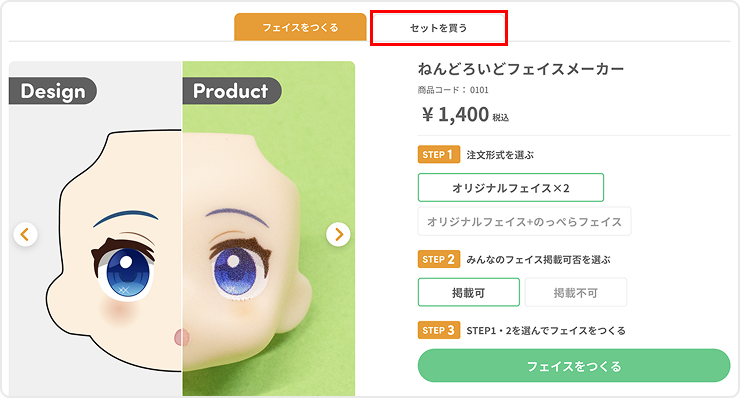Screen dimensions: 740x398
Task: Click the STEP 3 badge
Action: [x=438, y=330]
